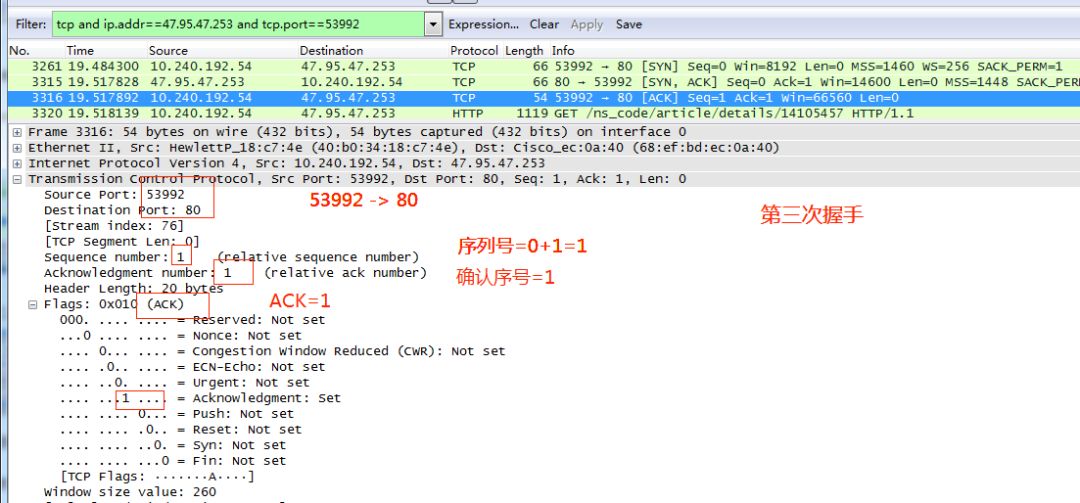Screen dimensions: 1080x503
Task: Select the Header Length: 20 bytes field
Action: pyautogui.click(x=134, y=289)
